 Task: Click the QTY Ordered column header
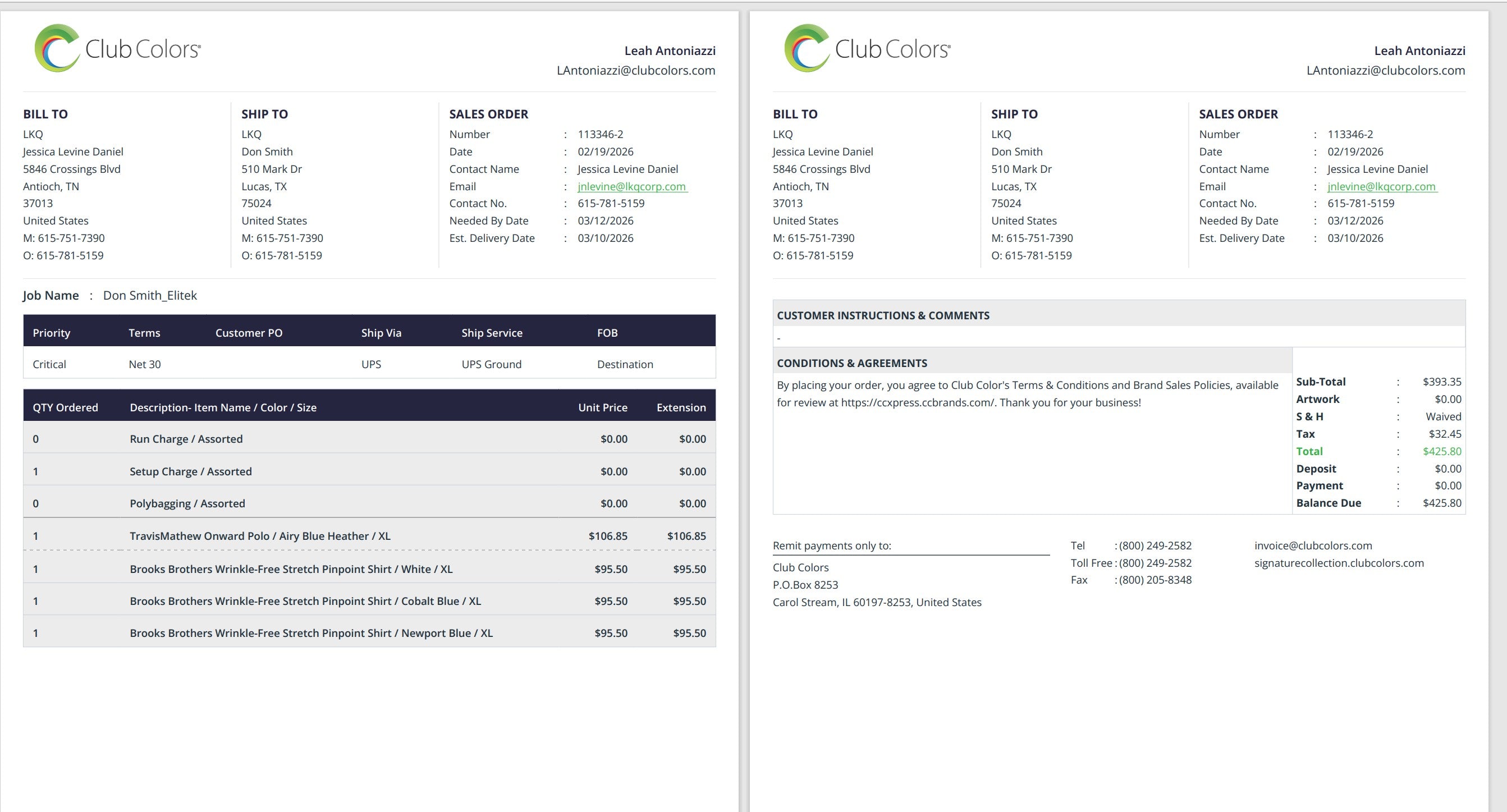[65, 407]
